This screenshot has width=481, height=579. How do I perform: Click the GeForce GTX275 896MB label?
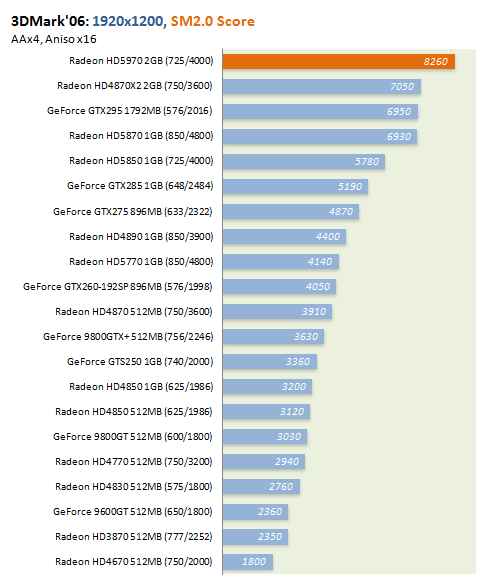pos(133,212)
